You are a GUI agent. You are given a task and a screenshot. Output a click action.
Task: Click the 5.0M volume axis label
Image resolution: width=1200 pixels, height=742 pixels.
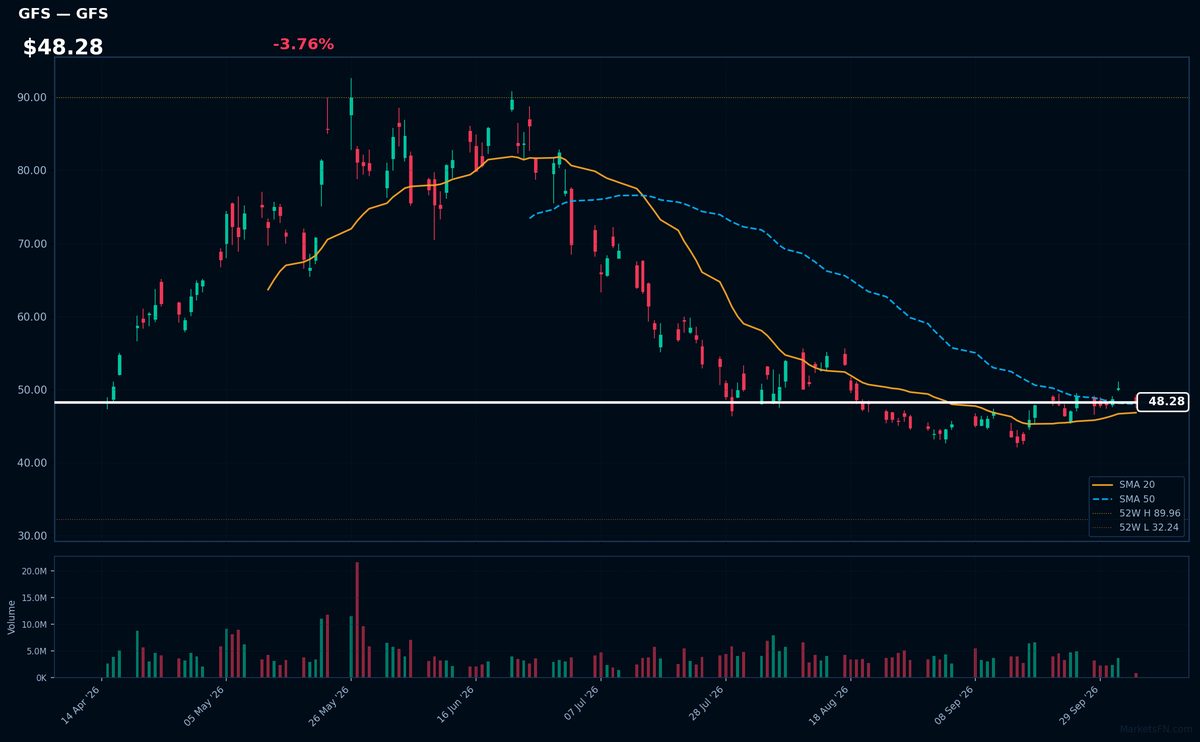point(36,651)
